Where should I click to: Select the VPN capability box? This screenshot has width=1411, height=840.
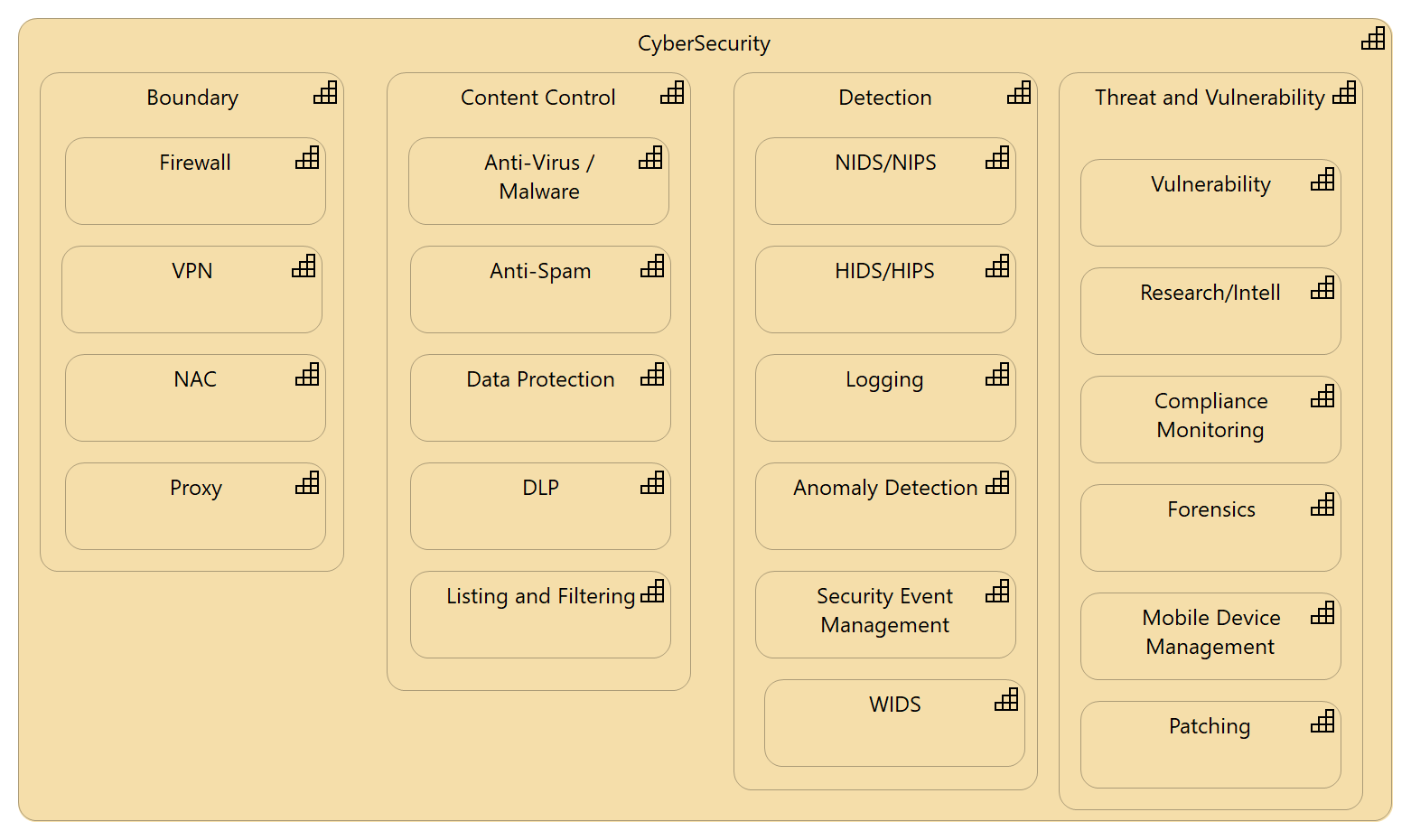192,290
